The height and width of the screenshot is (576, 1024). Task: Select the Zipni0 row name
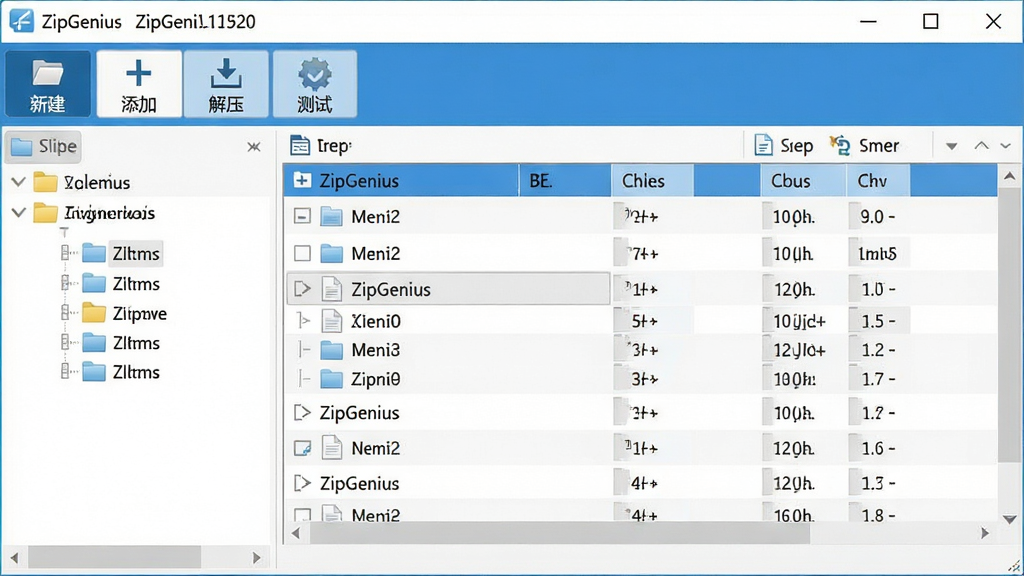(376, 379)
